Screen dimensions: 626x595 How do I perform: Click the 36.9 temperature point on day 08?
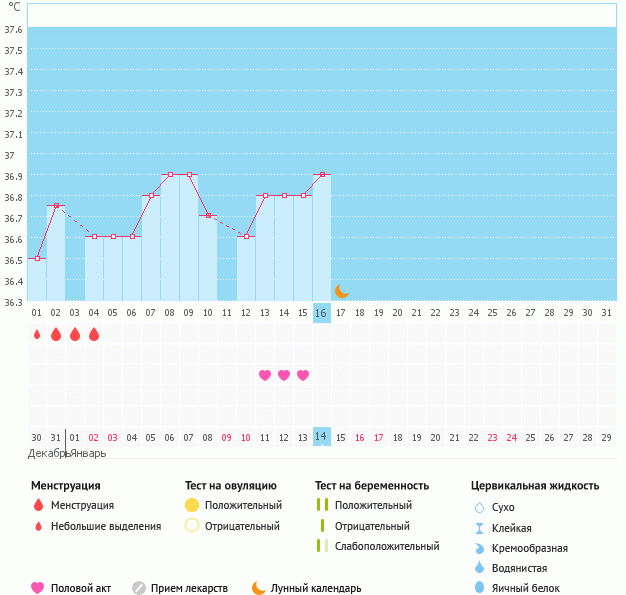[x=170, y=175]
